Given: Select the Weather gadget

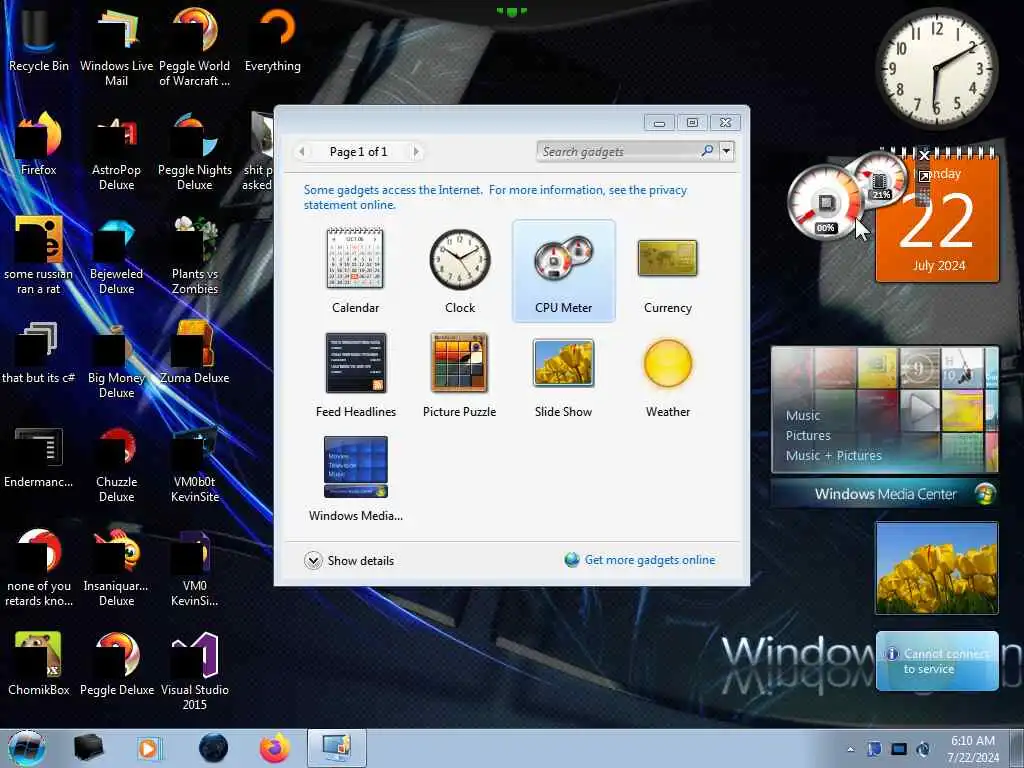Looking at the screenshot, I should pyautogui.click(x=667, y=375).
